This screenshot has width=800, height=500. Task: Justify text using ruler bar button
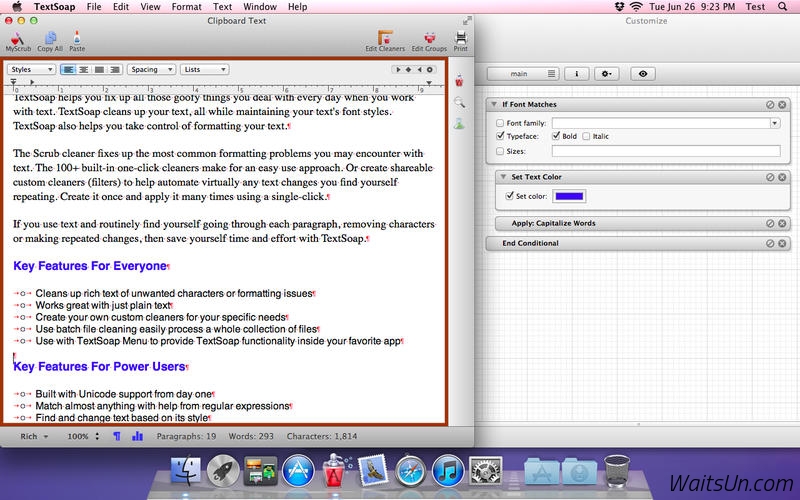pos(99,69)
